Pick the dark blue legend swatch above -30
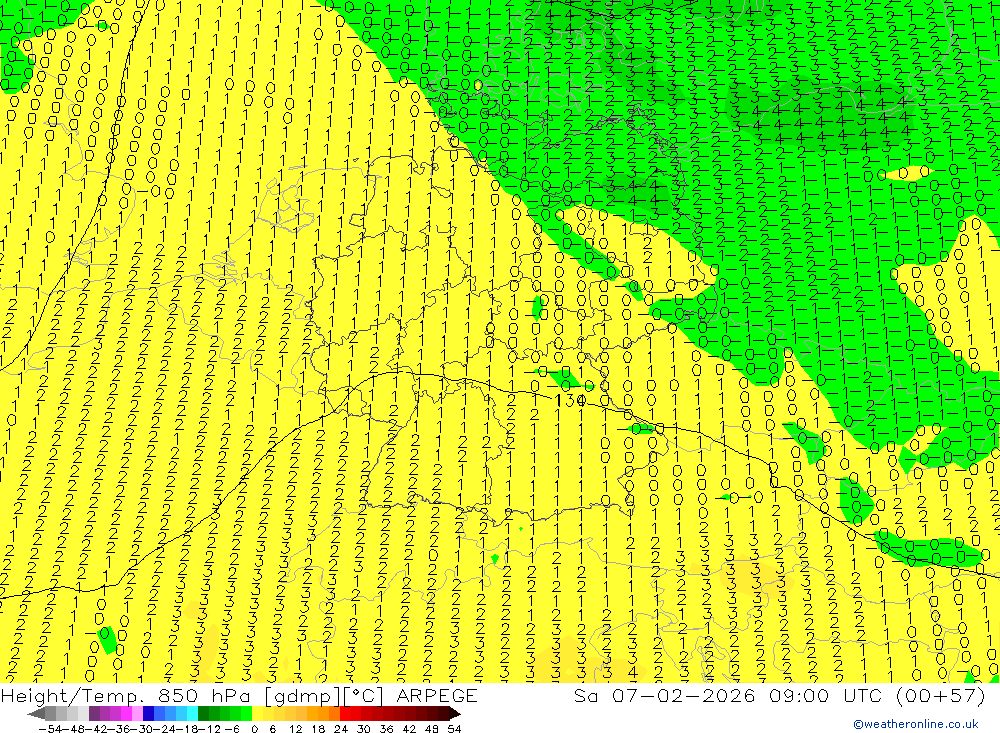1000x733 pixels. click(x=148, y=714)
